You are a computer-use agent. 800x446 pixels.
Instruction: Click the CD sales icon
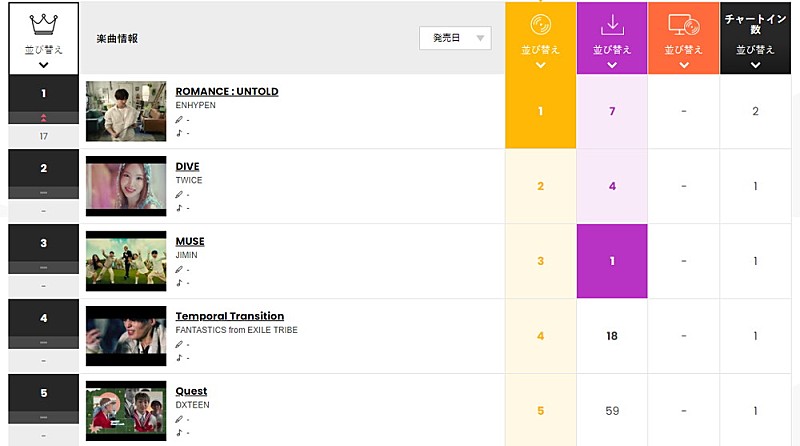click(540, 24)
